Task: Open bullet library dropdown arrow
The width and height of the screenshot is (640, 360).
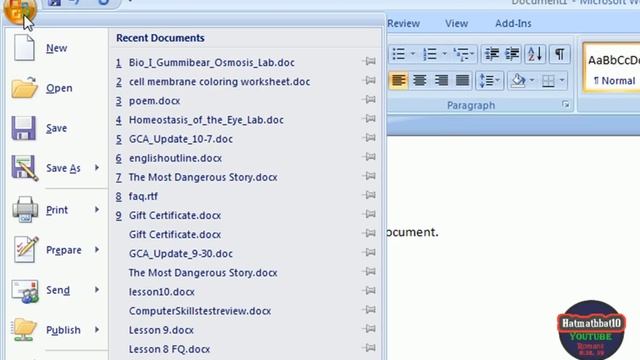Action: pyautogui.click(x=413, y=54)
